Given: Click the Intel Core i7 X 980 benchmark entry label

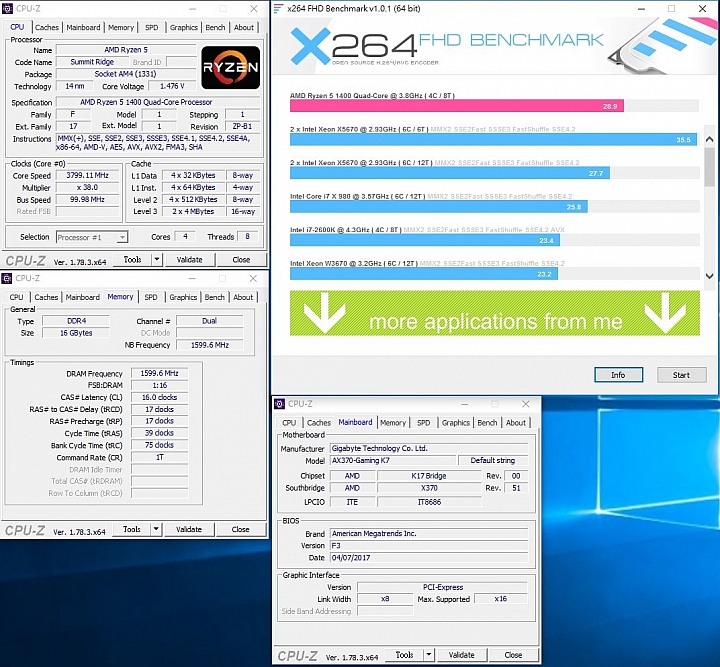Looking at the screenshot, I should (x=358, y=196).
